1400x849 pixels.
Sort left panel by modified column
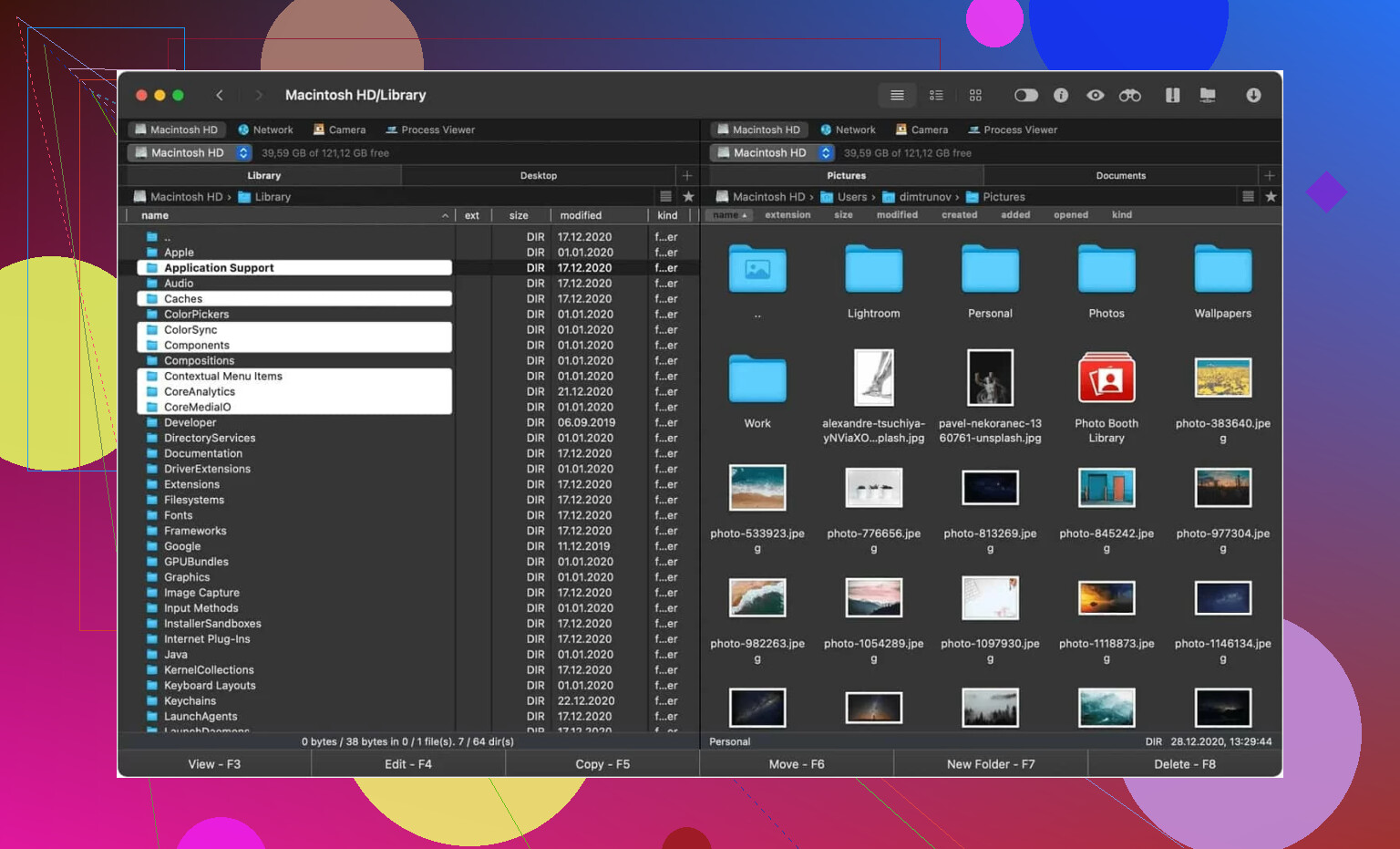(581, 216)
